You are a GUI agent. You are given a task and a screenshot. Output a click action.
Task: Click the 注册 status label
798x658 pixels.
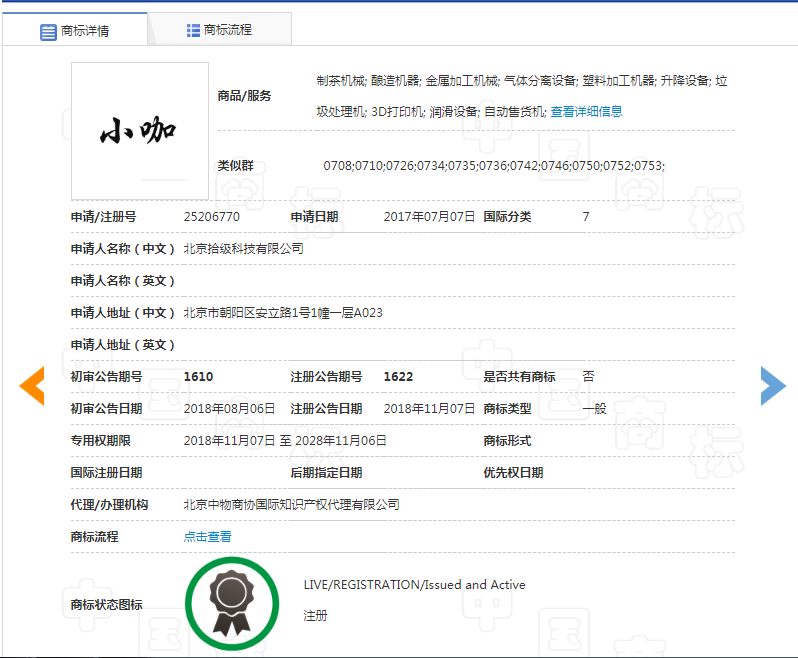[x=315, y=616]
